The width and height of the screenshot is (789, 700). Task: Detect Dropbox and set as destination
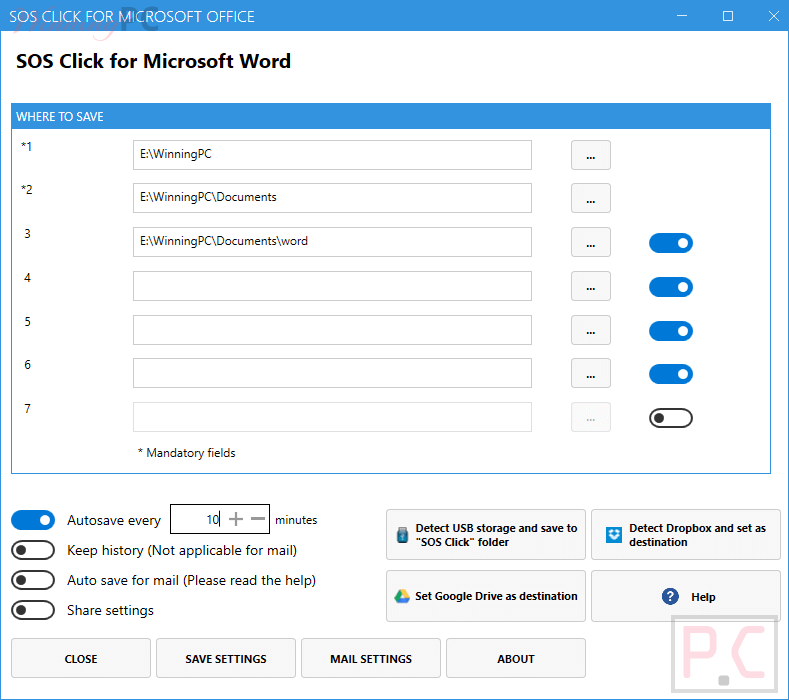click(x=686, y=534)
